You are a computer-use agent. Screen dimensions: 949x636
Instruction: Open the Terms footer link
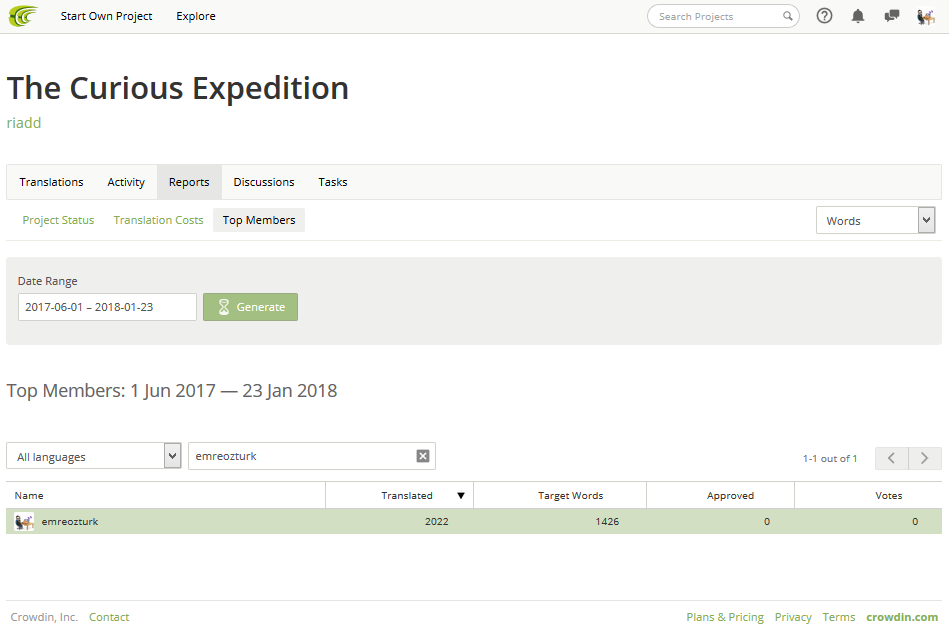pos(839,617)
